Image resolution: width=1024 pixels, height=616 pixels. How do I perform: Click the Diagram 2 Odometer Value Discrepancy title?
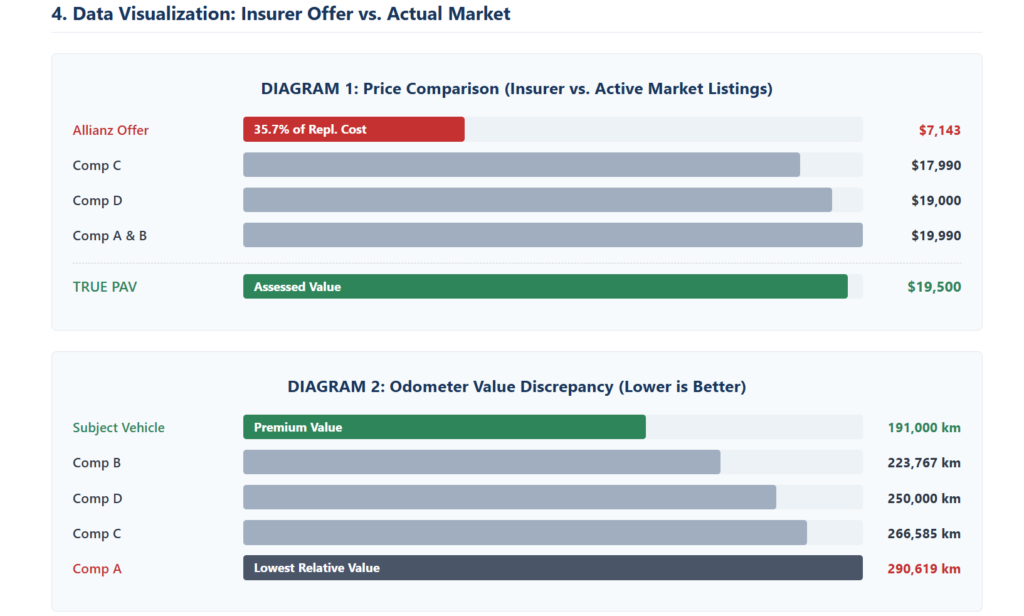click(516, 386)
